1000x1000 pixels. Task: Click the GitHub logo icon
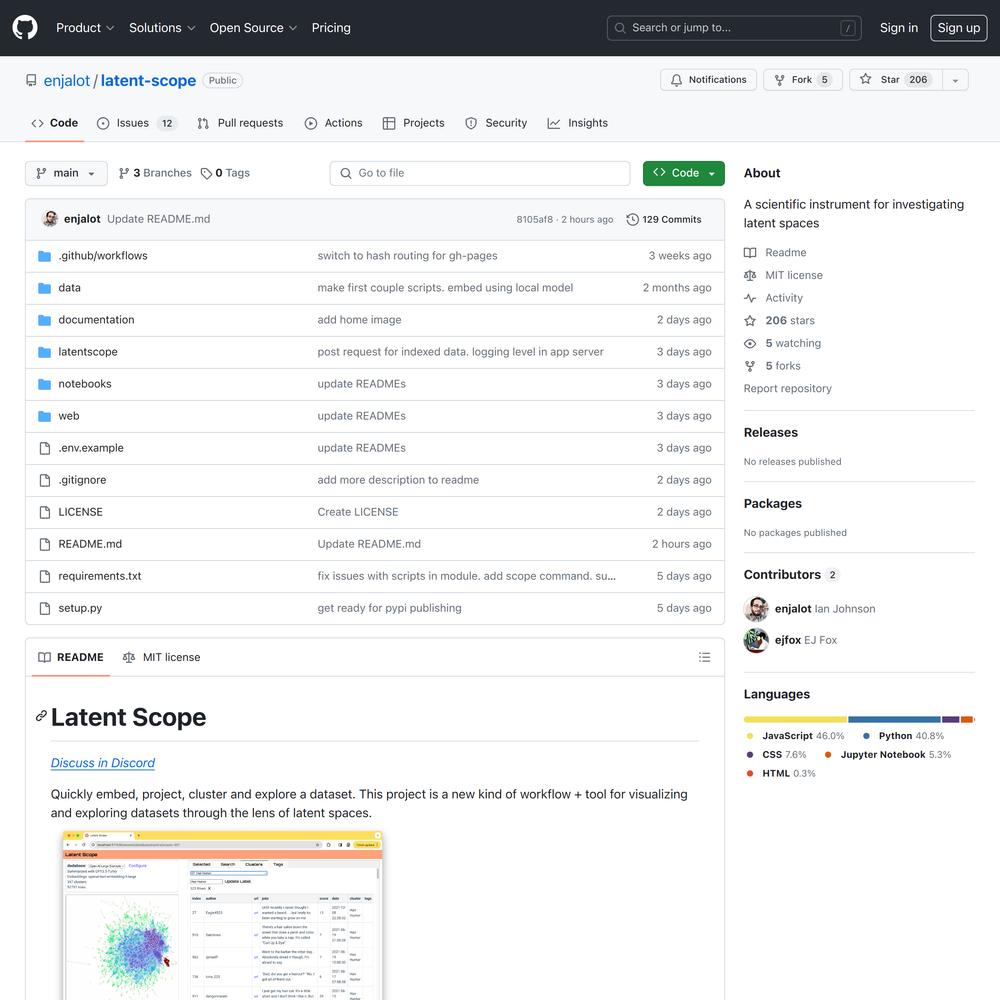pos(25,27)
